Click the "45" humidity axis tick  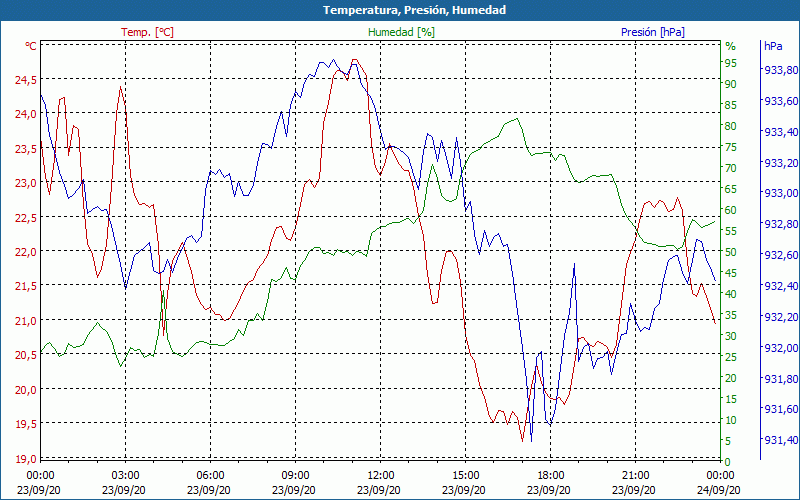pyautogui.click(x=731, y=273)
